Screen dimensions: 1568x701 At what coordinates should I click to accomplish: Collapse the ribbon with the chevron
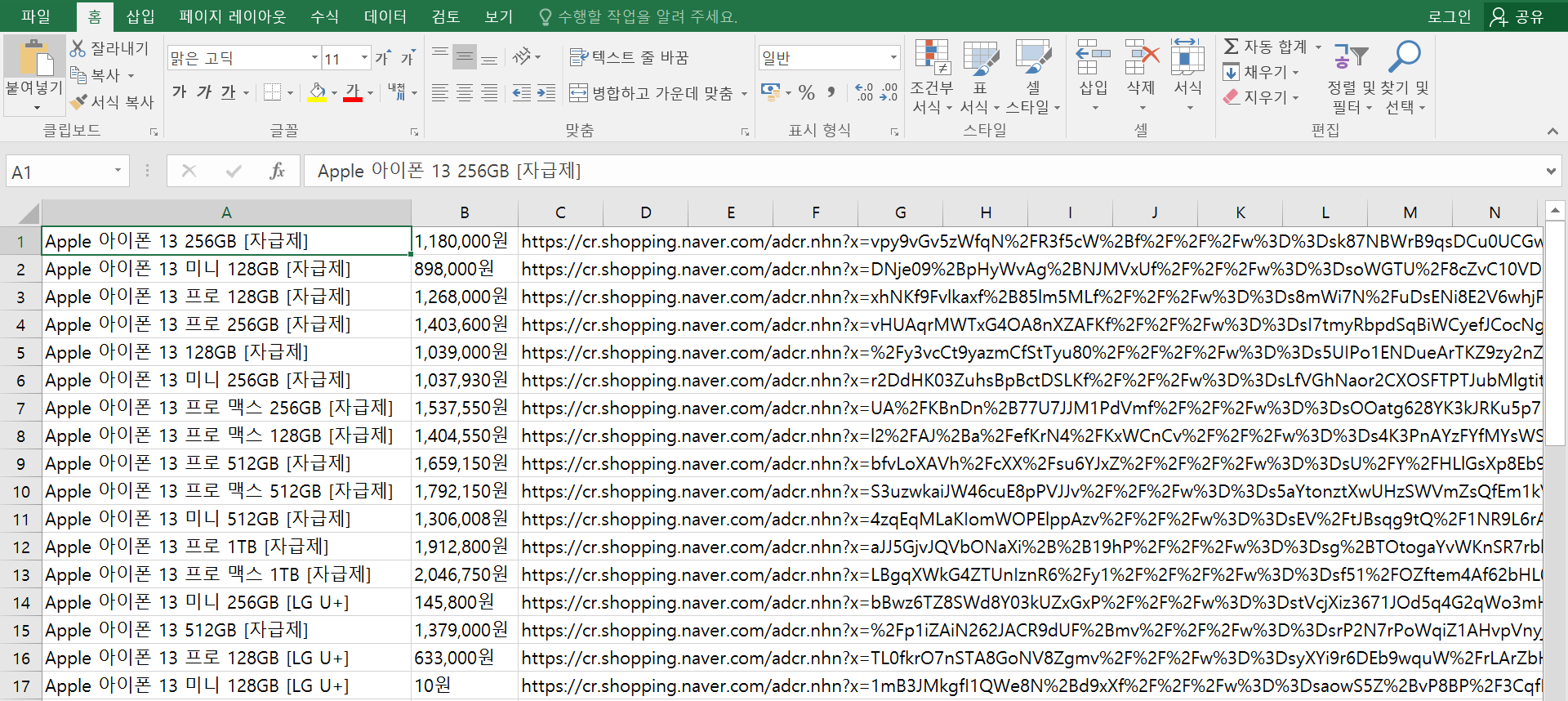1552,131
